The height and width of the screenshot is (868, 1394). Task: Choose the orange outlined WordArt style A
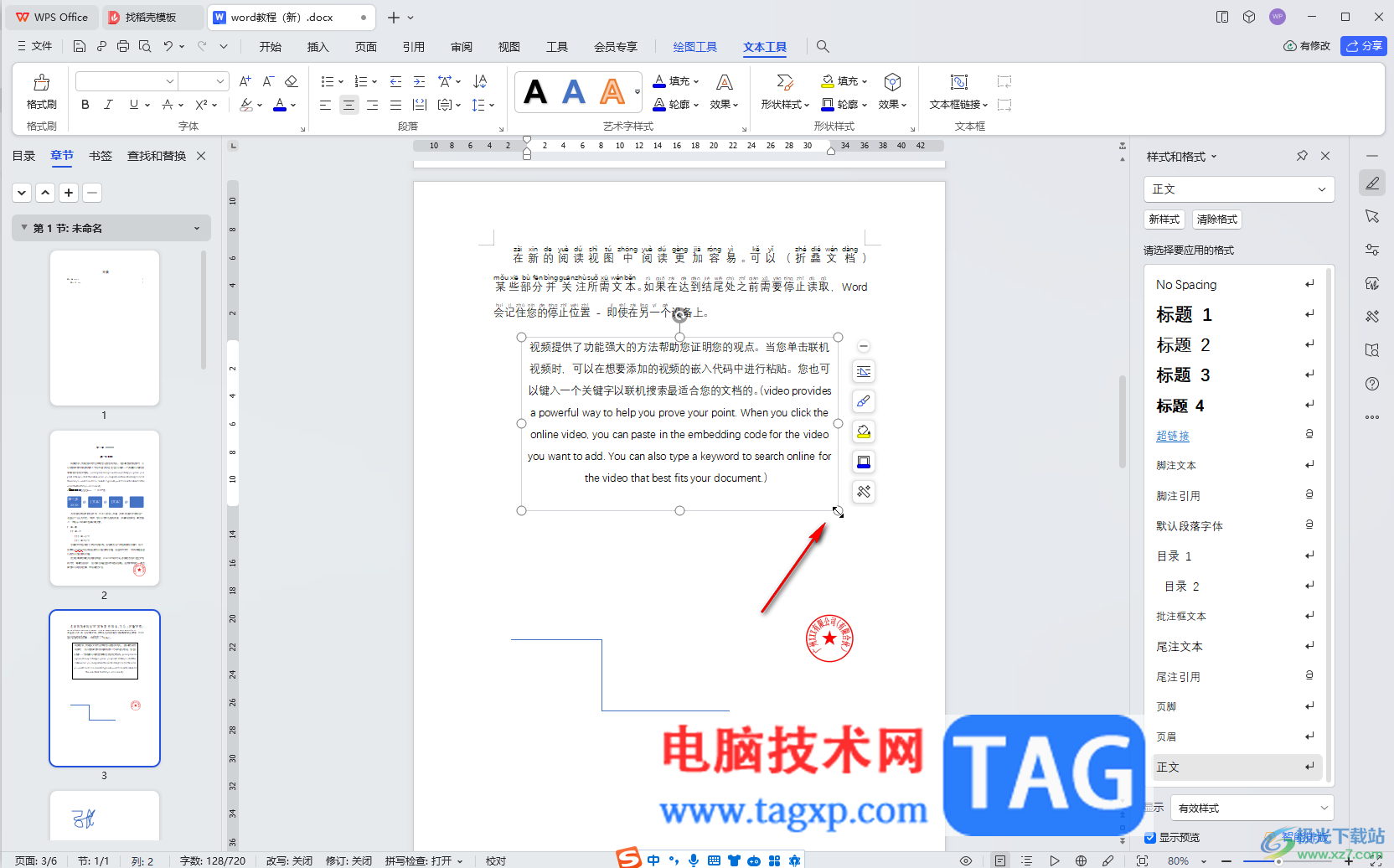612,92
